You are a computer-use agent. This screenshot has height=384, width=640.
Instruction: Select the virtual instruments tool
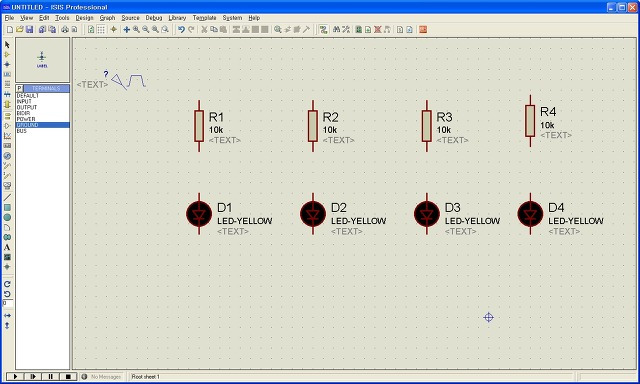(7, 186)
